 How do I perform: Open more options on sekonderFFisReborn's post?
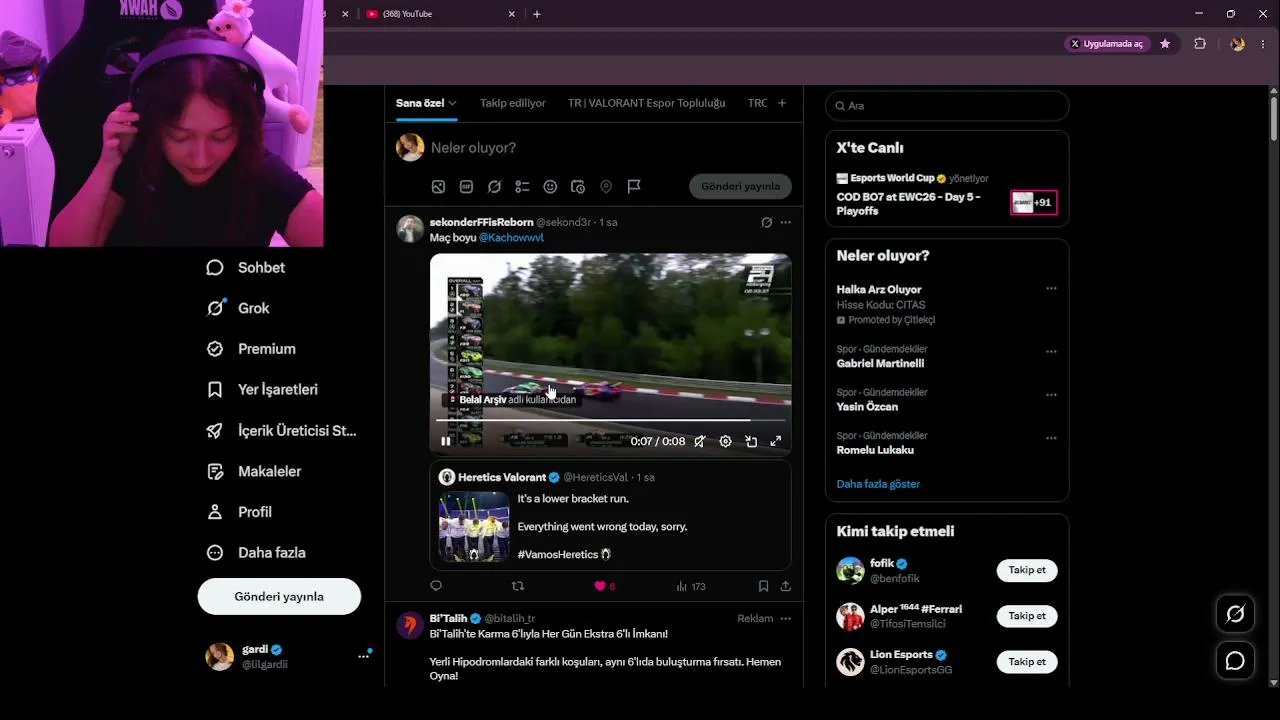pos(786,222)
